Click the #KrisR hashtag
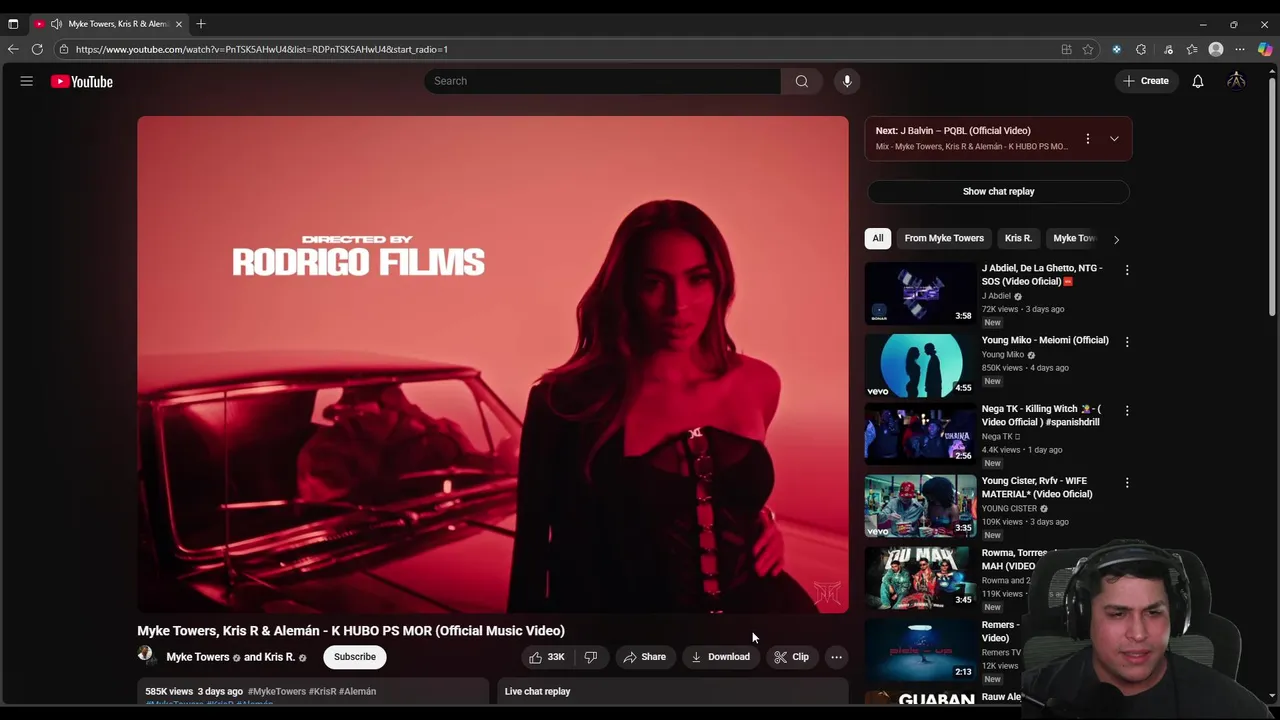Viewport: 1280px width, 720px height. click(x=322, y=691)
